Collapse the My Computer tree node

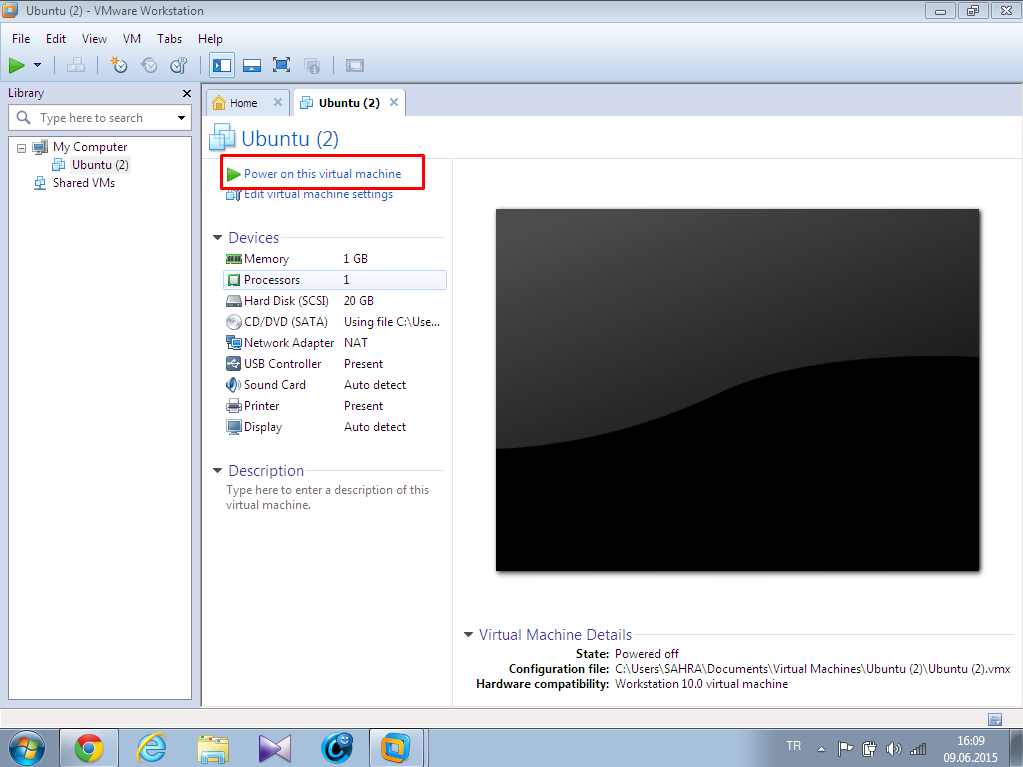[x=22, y=147]
